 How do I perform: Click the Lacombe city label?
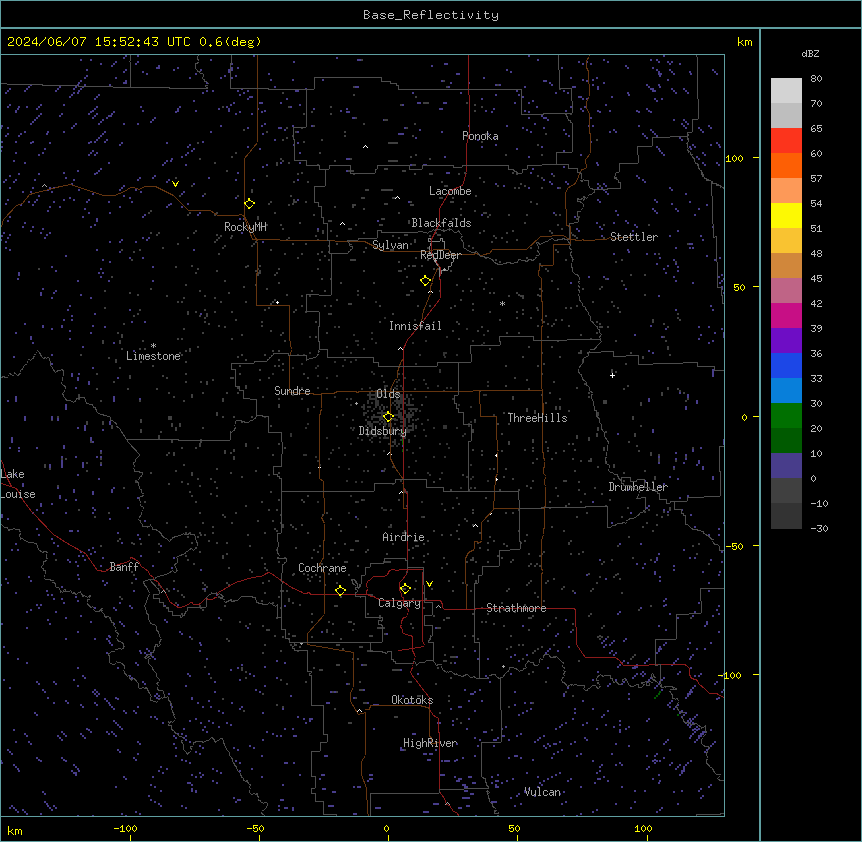[x=450, y=191]
